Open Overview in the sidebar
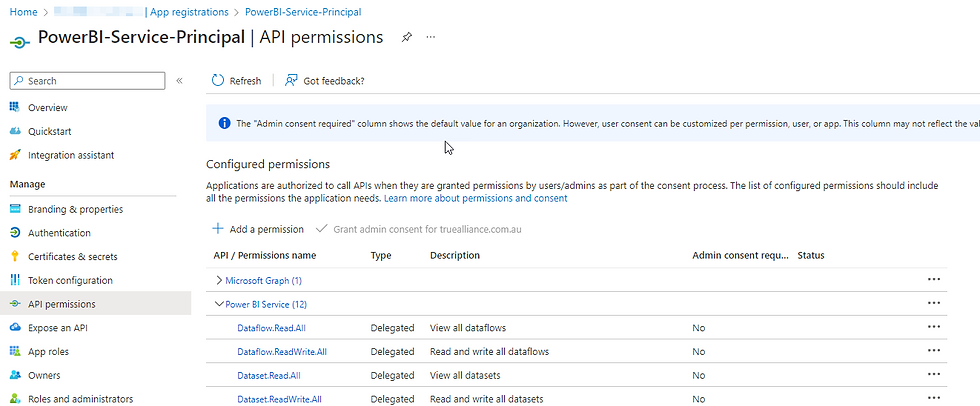Viewport: 980px width, 406px height. click(x=48, y=107)
